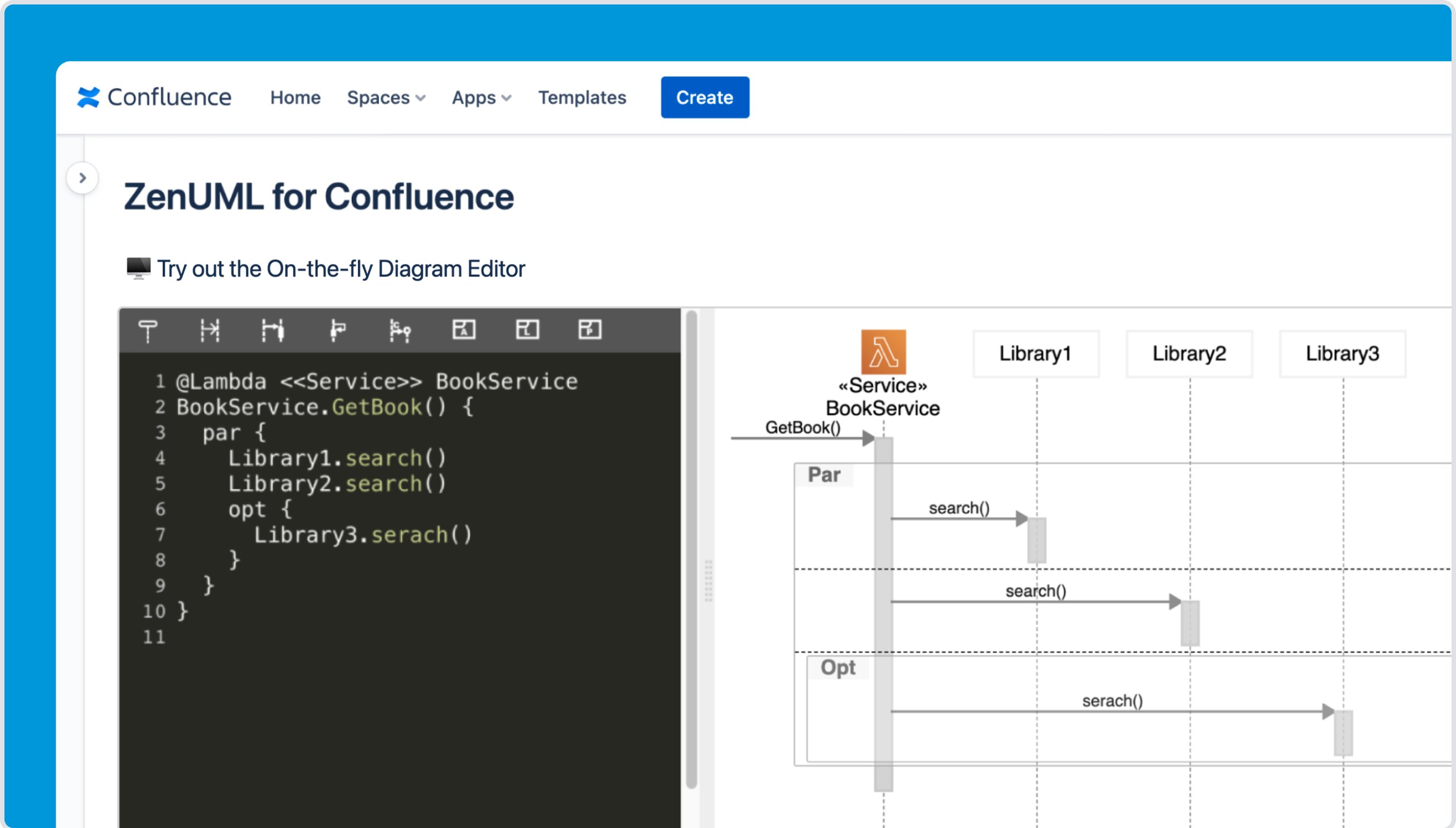Click the pane splitter drag handle

708,580
